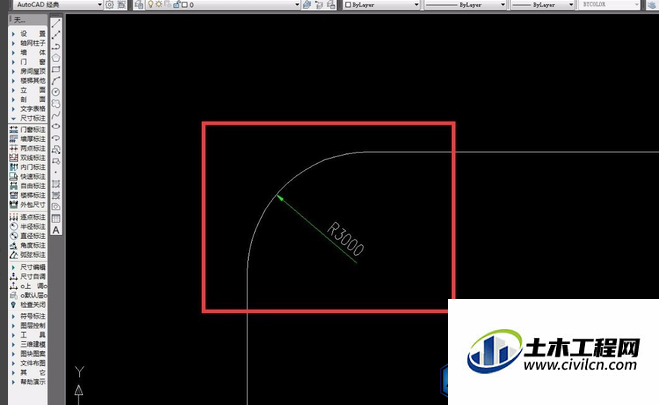
Task: Click 弧弦标注 arc chord dimension
Action: 28,255
